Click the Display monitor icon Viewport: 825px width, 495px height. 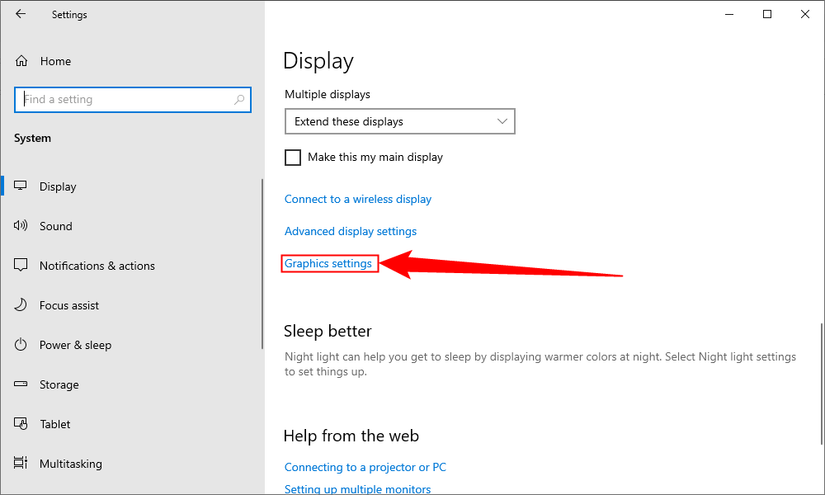[20, 187]
